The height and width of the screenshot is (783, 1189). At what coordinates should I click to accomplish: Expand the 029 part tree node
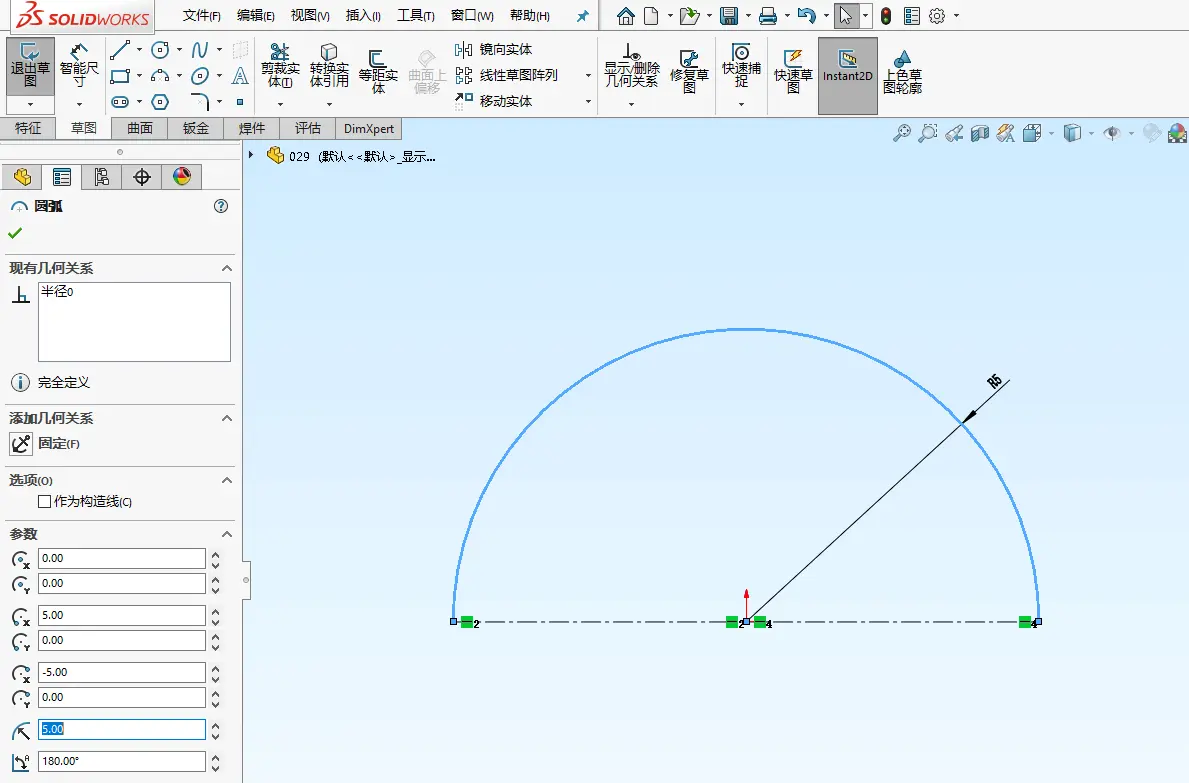click(251, 155)
